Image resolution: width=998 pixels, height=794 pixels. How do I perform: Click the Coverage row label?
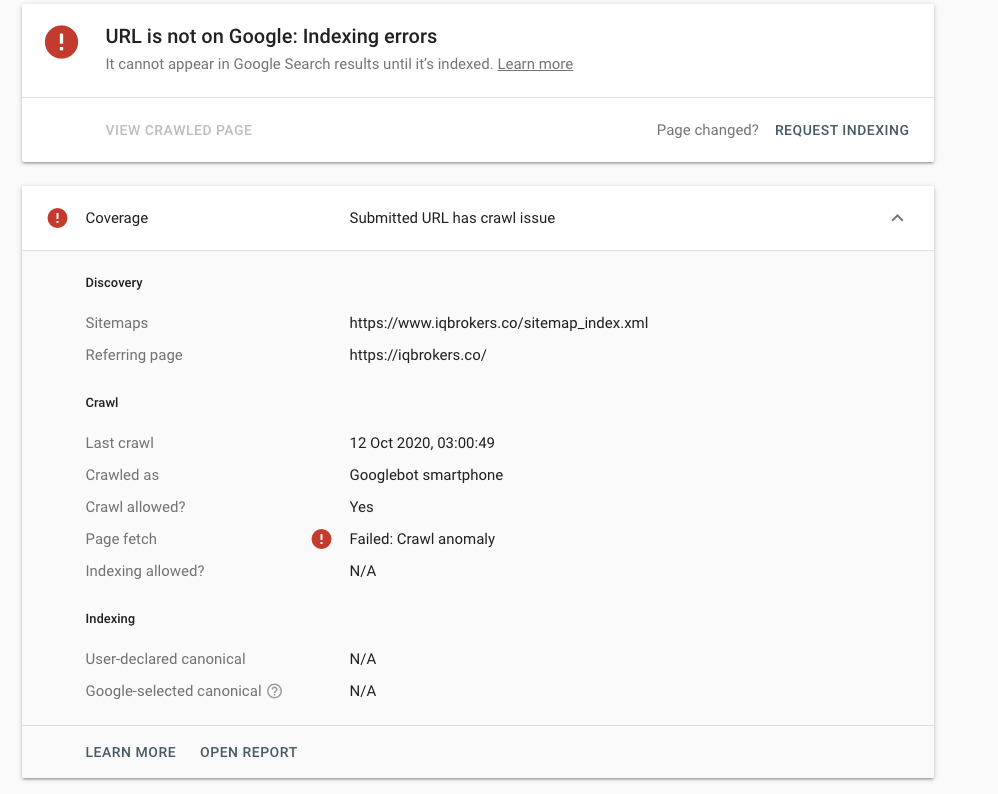coord(117,218)
